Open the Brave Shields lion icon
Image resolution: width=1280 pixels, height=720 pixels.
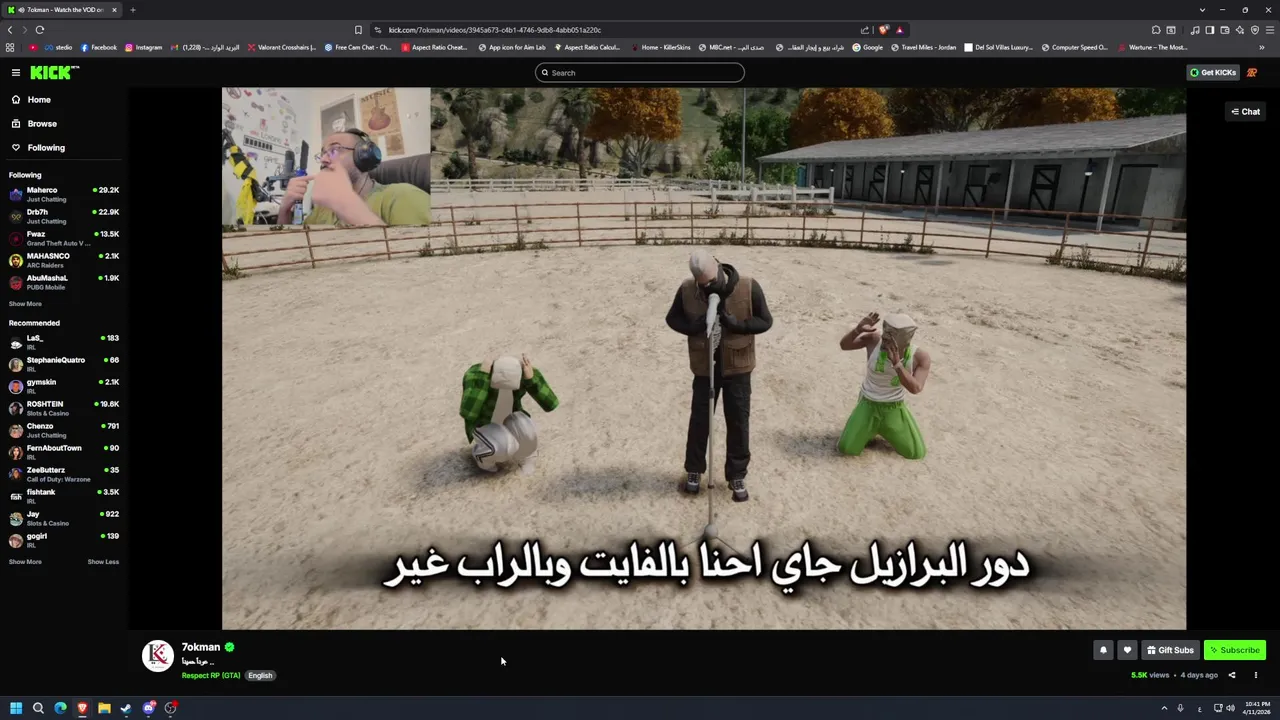[883, 30]
